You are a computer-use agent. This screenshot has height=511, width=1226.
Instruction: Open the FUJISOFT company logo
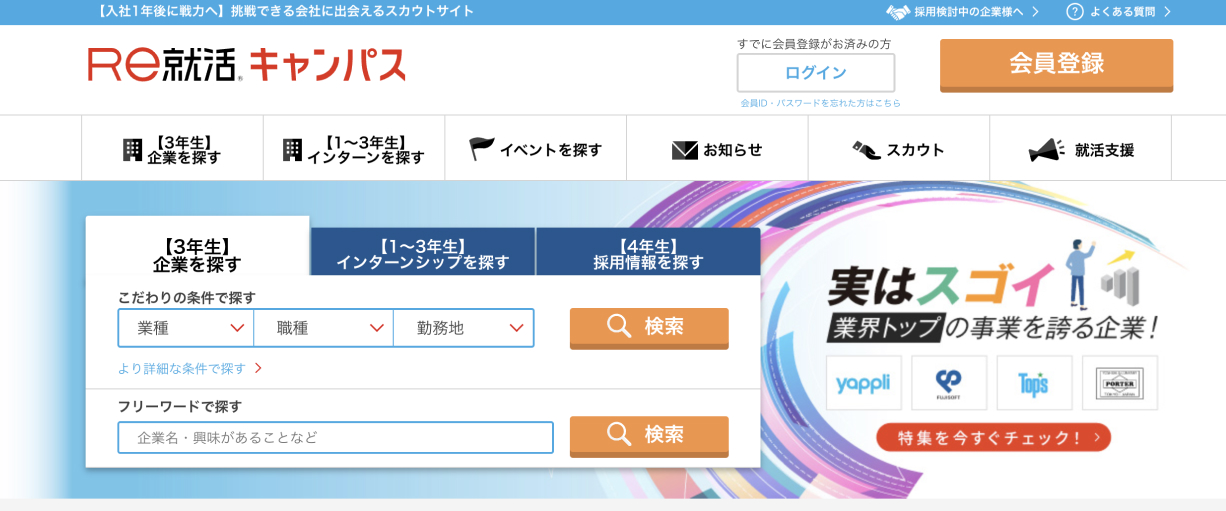point(949,383)
